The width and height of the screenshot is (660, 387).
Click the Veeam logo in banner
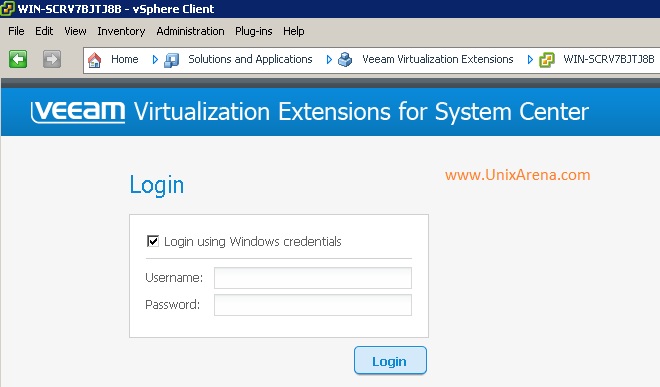coord(78,112)
